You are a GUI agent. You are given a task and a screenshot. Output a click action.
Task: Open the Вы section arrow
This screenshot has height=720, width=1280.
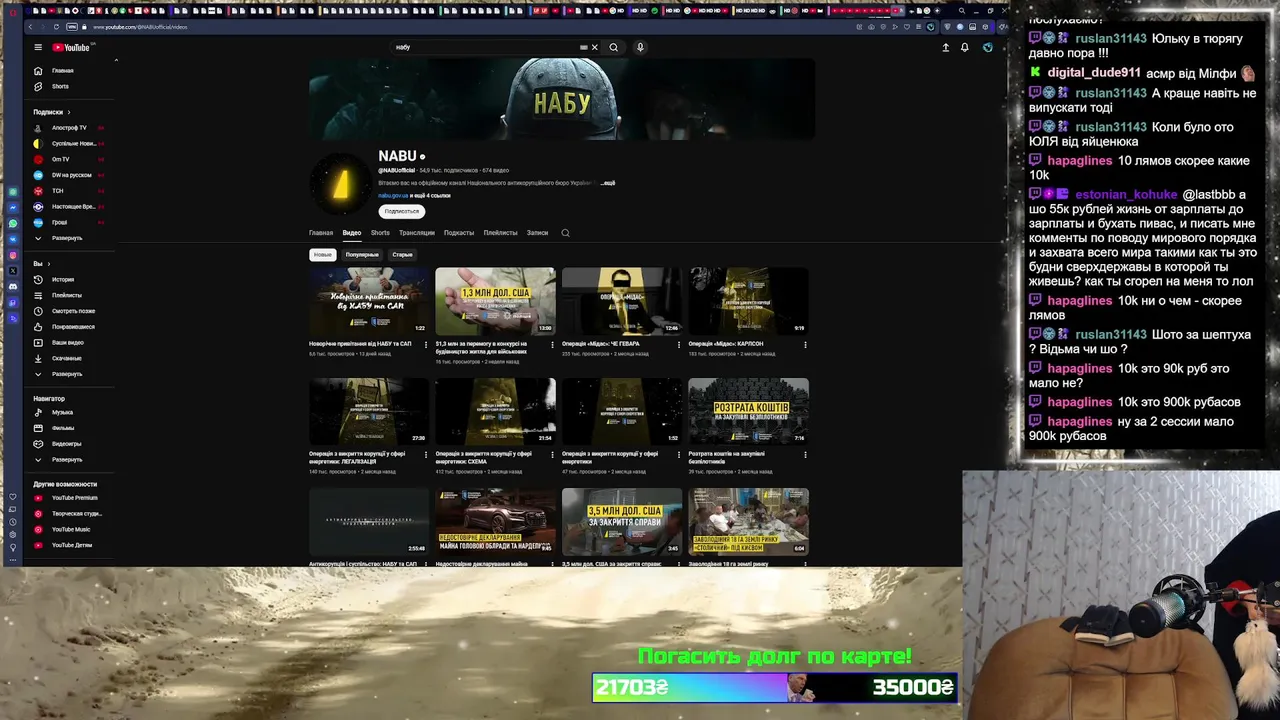coord(48,264)
